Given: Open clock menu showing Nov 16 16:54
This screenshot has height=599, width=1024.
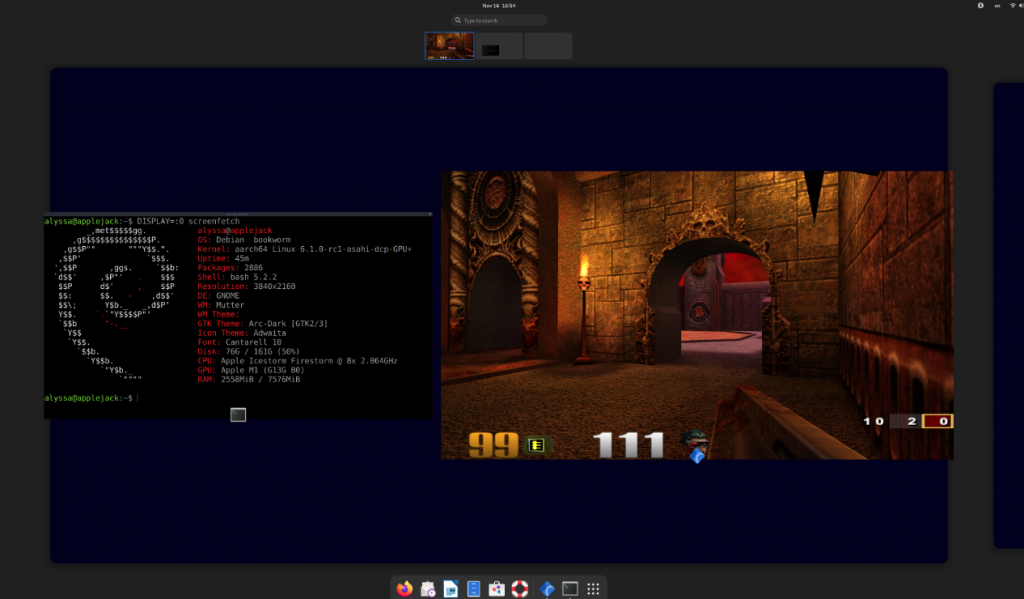Looking at the screenshot, I should [499, 5].
